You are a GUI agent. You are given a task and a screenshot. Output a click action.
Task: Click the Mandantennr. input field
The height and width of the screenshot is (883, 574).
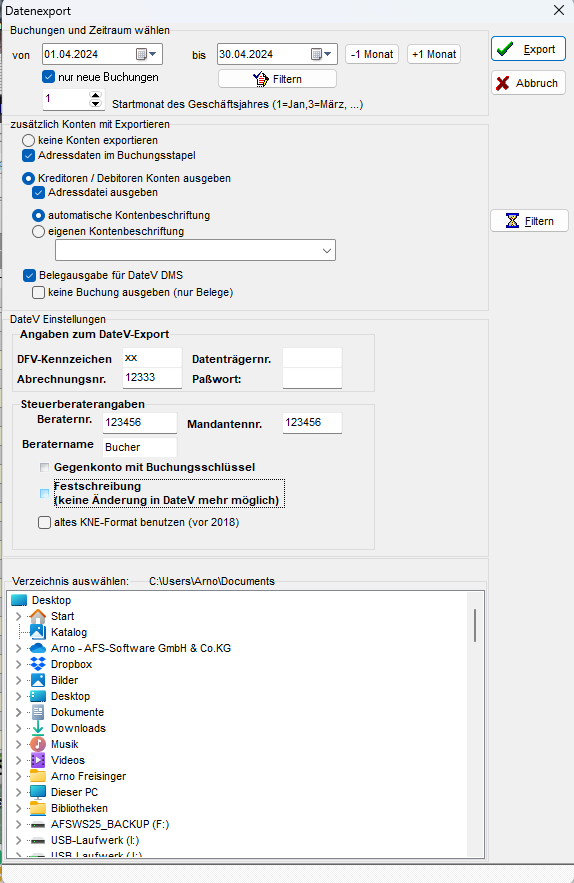[x=312, y=423]
